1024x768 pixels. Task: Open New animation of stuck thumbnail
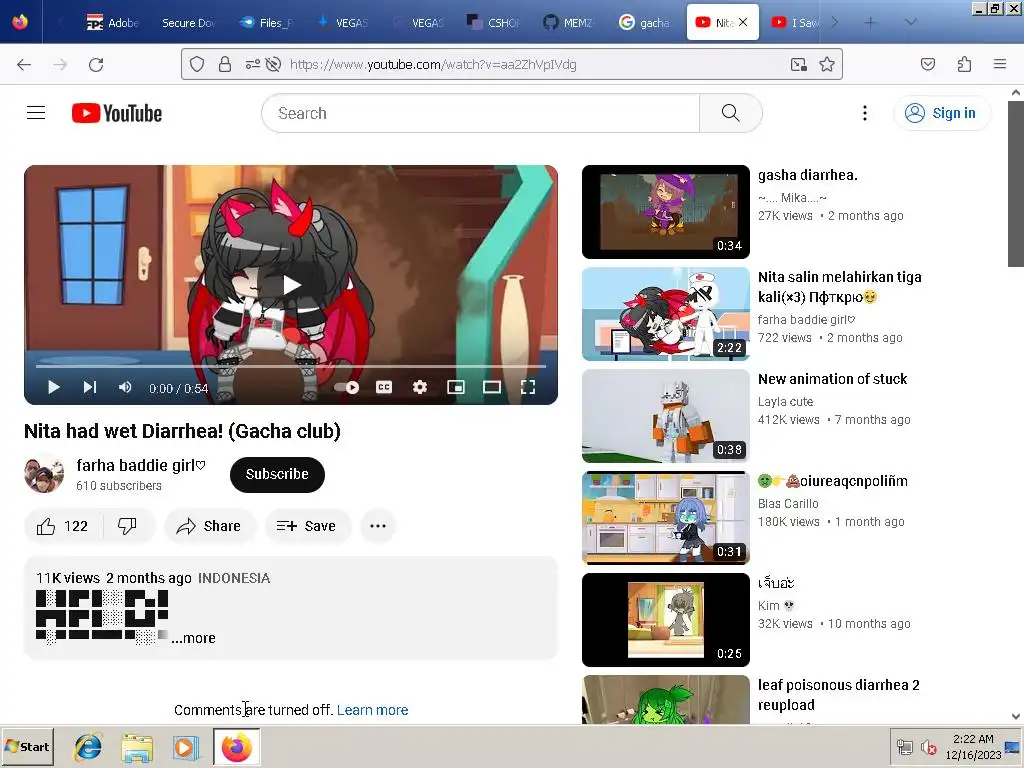[x=665, y=416]
